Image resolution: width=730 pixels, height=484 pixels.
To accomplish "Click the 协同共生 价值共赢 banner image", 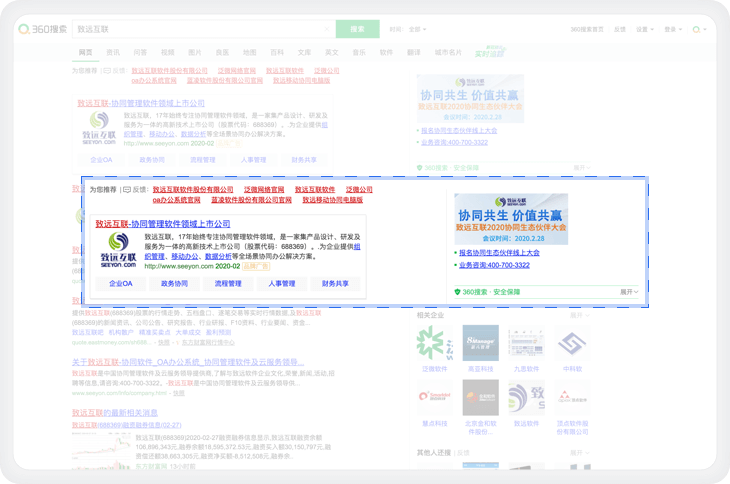I will click(x=510, y=219).
